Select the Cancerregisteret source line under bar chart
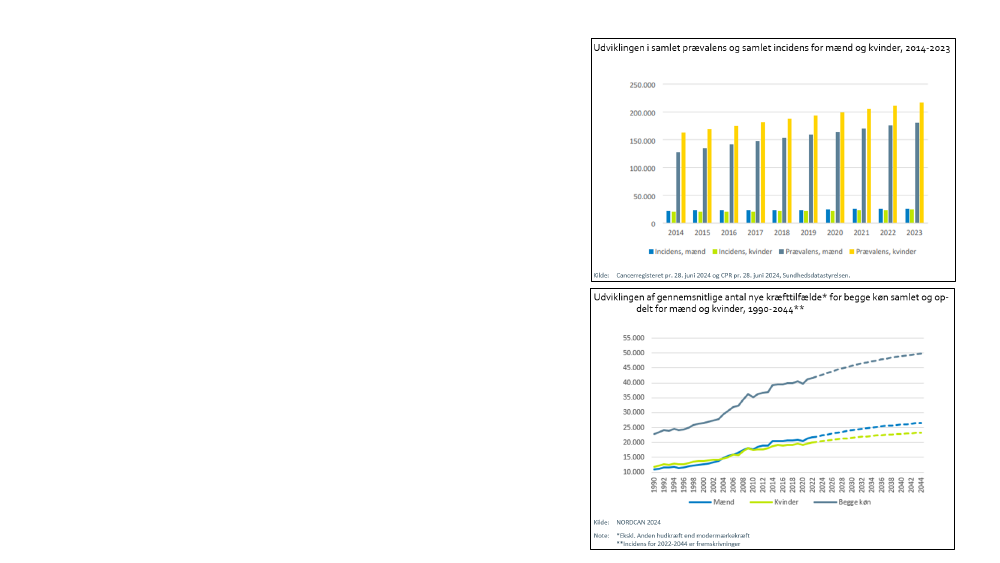Screen dimensions: 1000x563 point(733,275)
